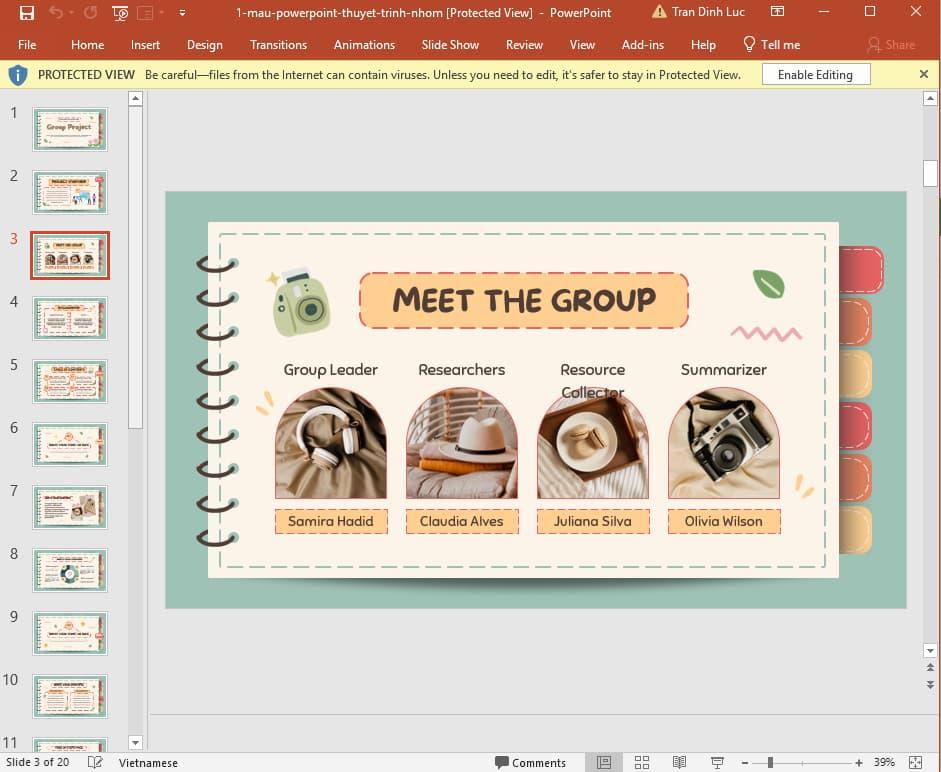Expand Customize Quick Access Toolbar dropdown
Viewport: 941px width, 772px height.
181,13
